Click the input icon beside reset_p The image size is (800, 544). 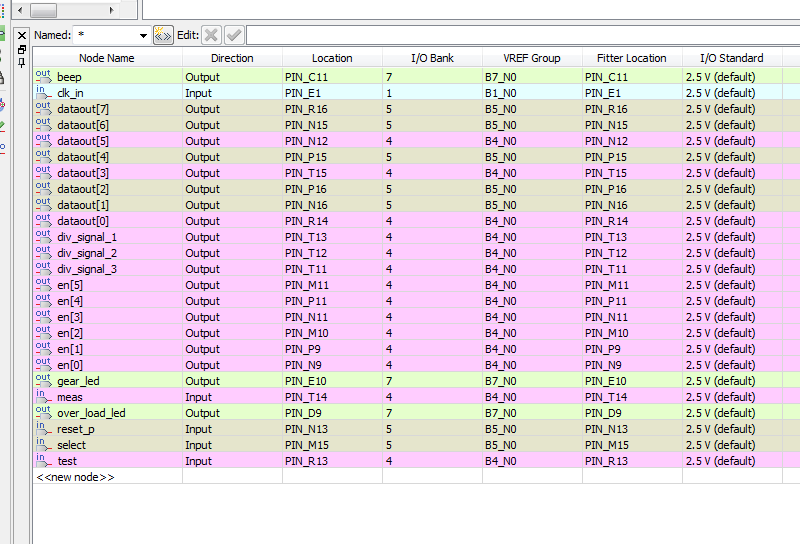point(43,429)
